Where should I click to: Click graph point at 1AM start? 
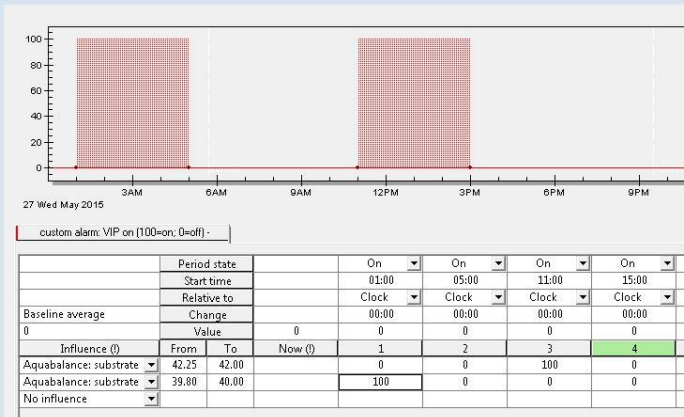pyautogui.click(x=76, y=167)
